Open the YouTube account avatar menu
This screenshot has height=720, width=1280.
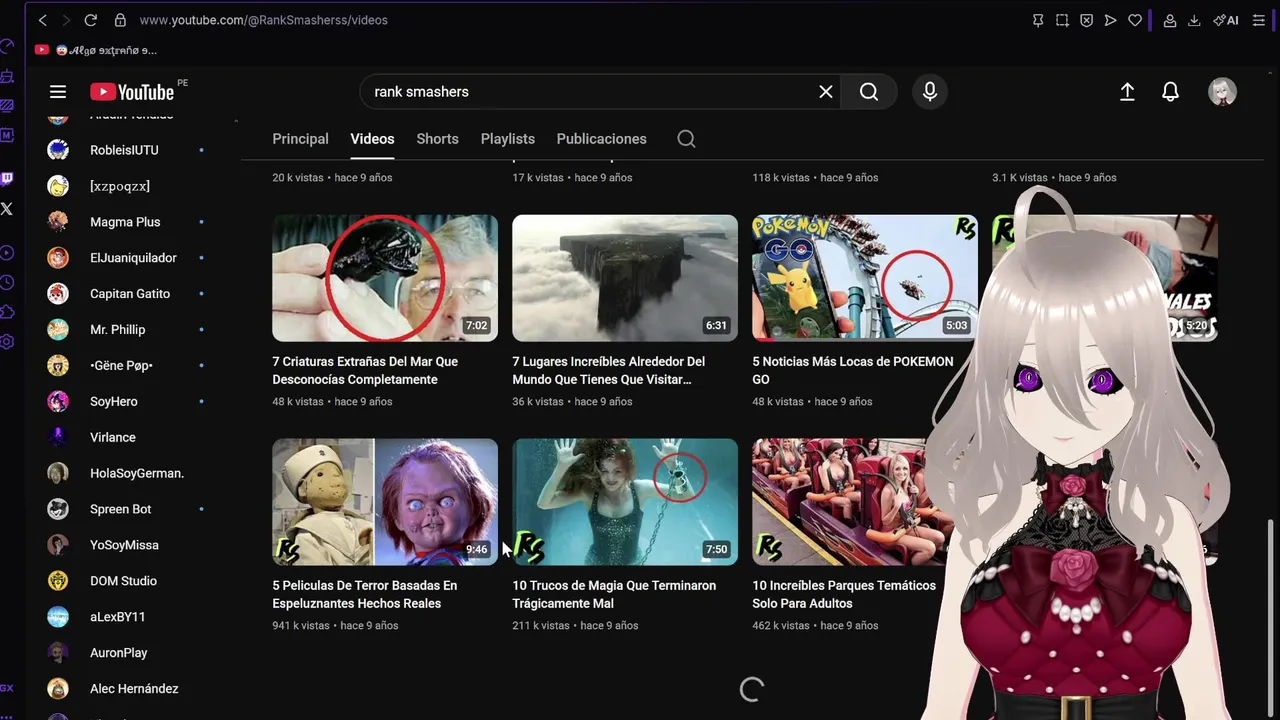point(1222,92)
